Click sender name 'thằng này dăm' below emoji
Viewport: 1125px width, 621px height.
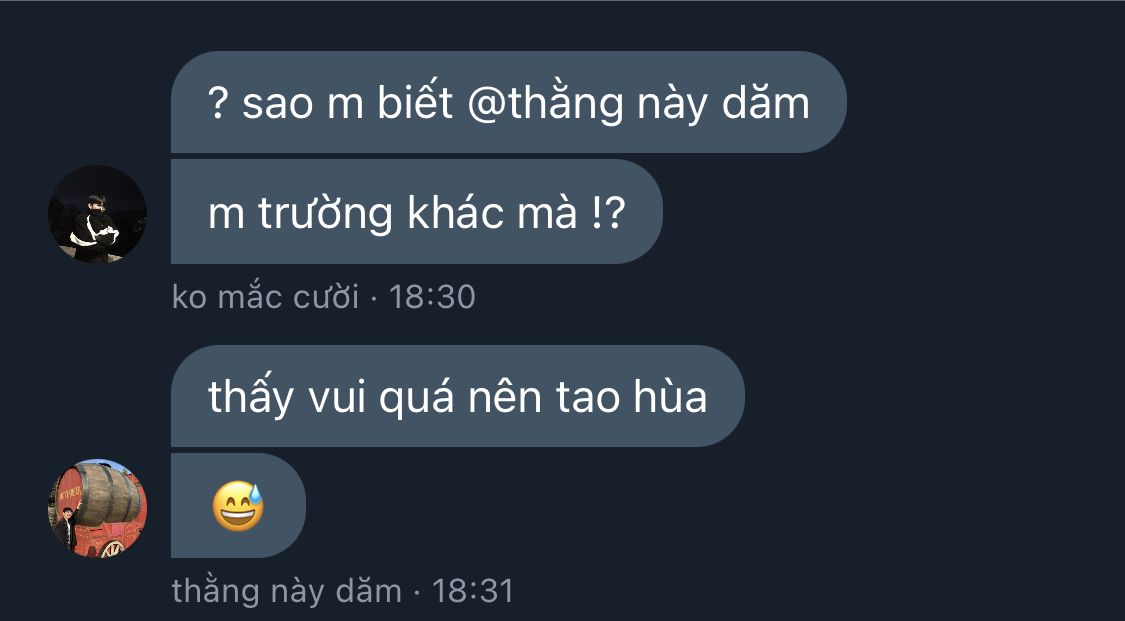(x=287, y=591)
